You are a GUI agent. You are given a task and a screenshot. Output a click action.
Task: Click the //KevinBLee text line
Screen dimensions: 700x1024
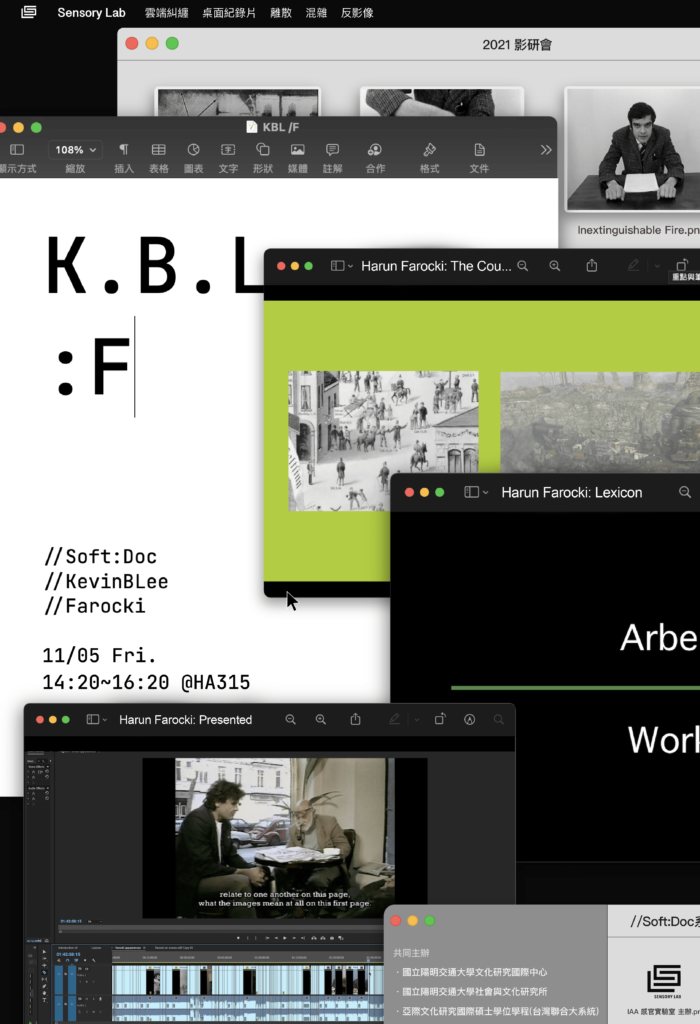pyautogui.click(x=106, y=581)
